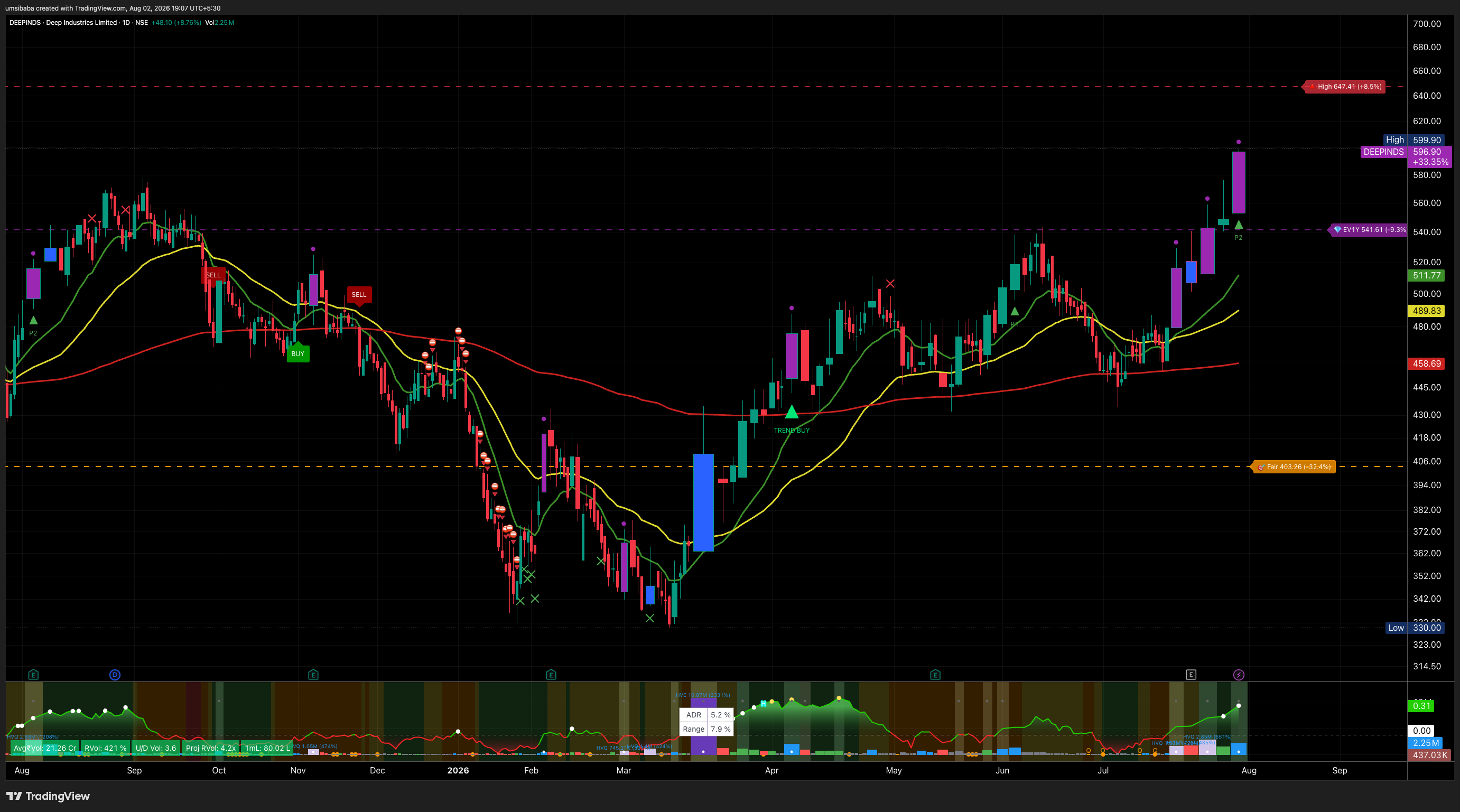
Task: Click the earlier SELL signal label
Action: point(213,275)
